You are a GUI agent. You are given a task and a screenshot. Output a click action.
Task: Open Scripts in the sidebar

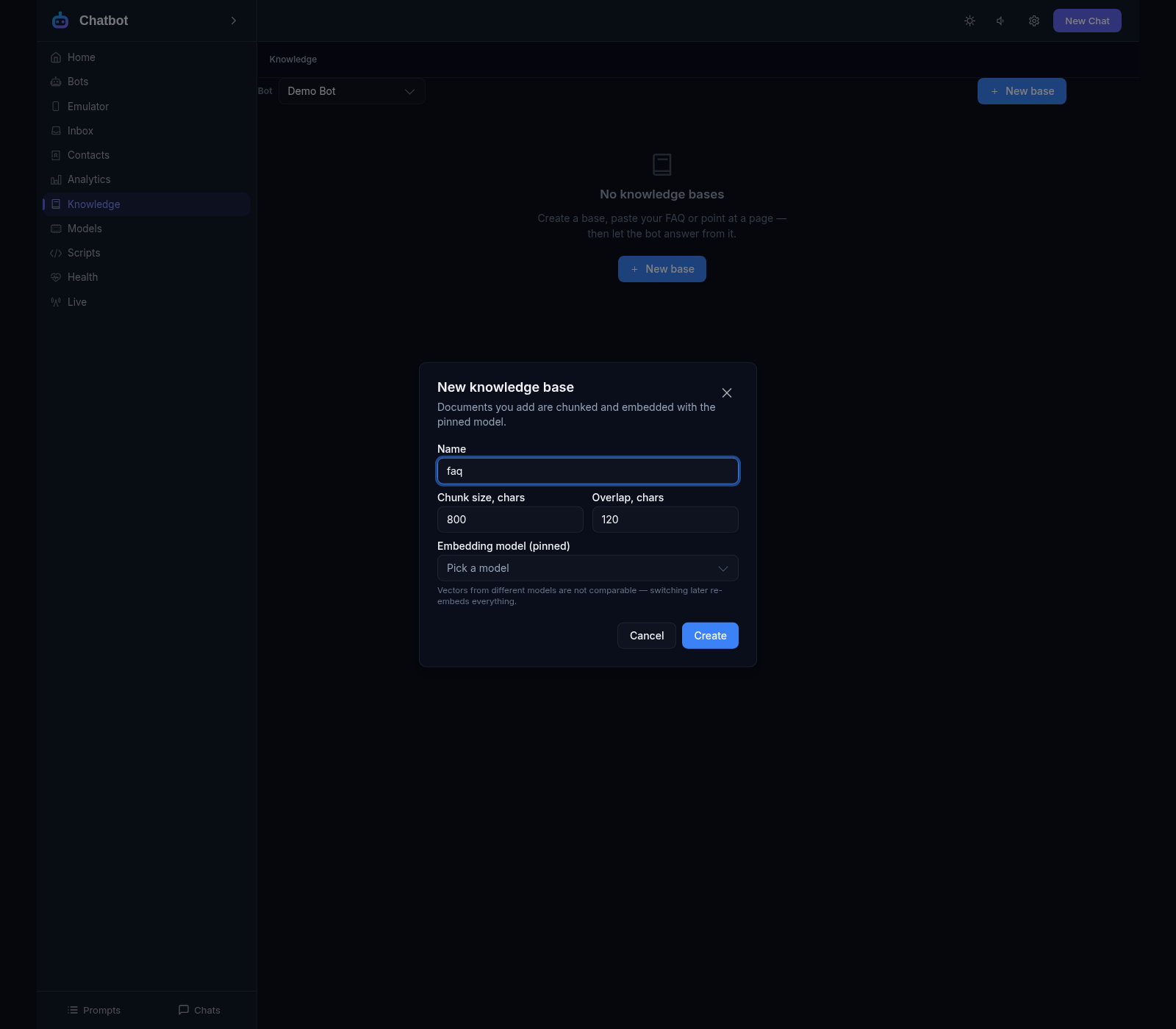click(x=146, y=253)
